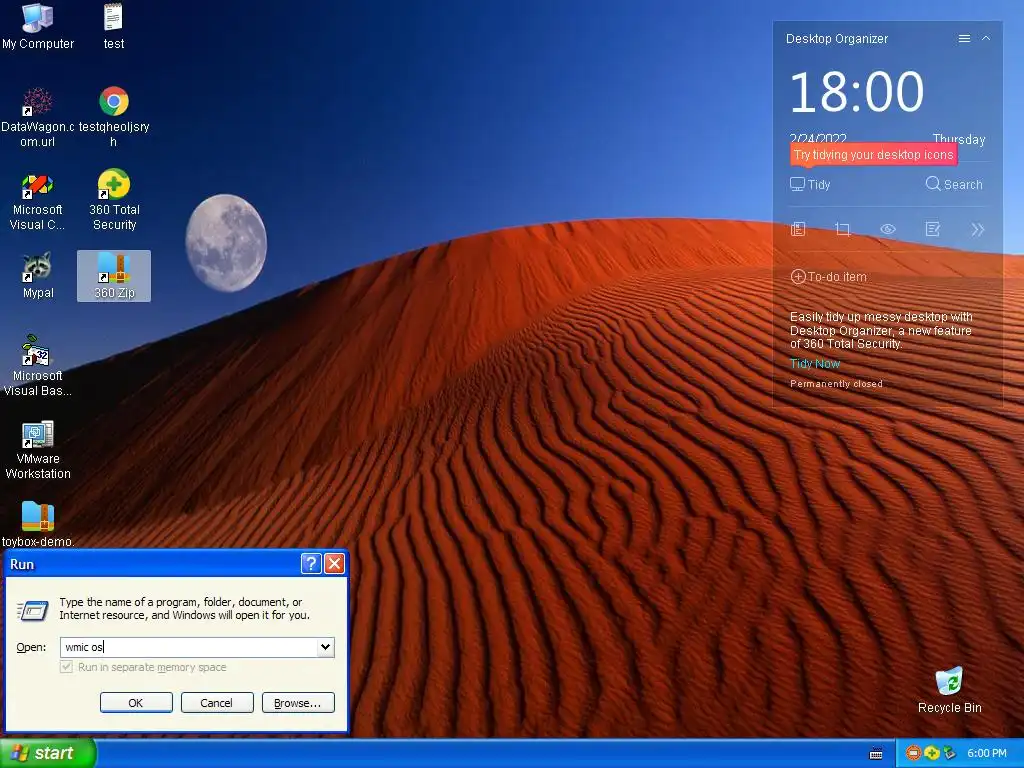
Task: Click the Thursday weekday text in Desktop Organizer
Action: tap(959, 138)
